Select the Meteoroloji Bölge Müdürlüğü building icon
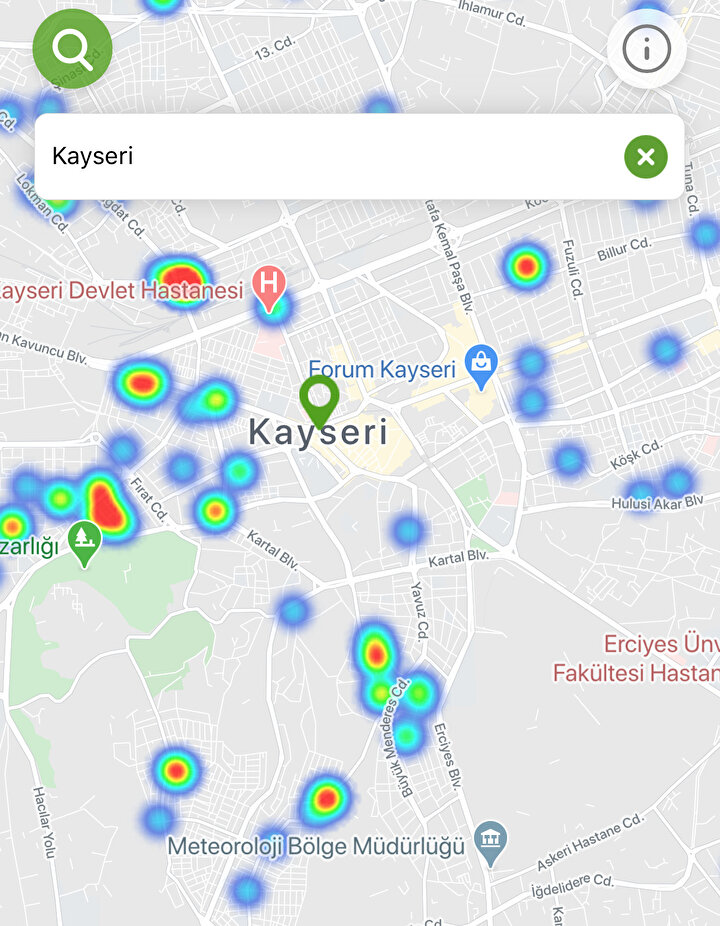720x926 pixels. point(490,843)
